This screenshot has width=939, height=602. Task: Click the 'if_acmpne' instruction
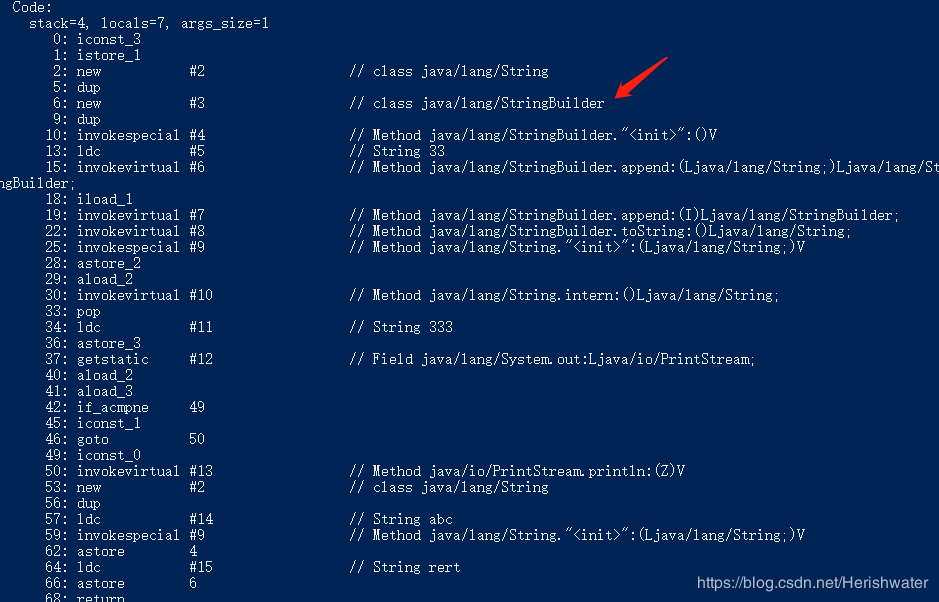(113, 407)
